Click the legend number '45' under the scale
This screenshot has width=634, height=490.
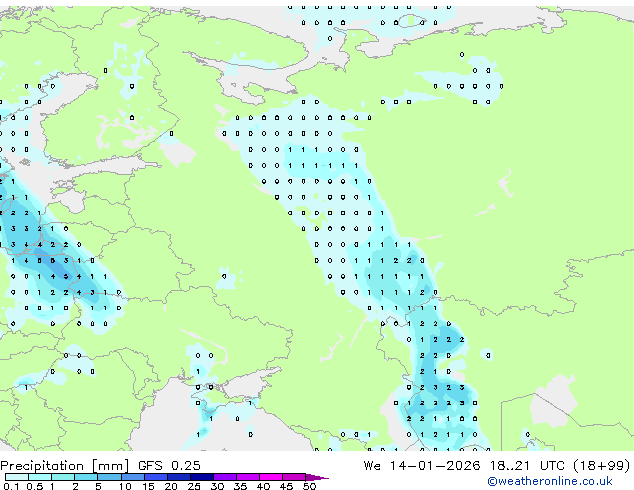tap(286, 486)
